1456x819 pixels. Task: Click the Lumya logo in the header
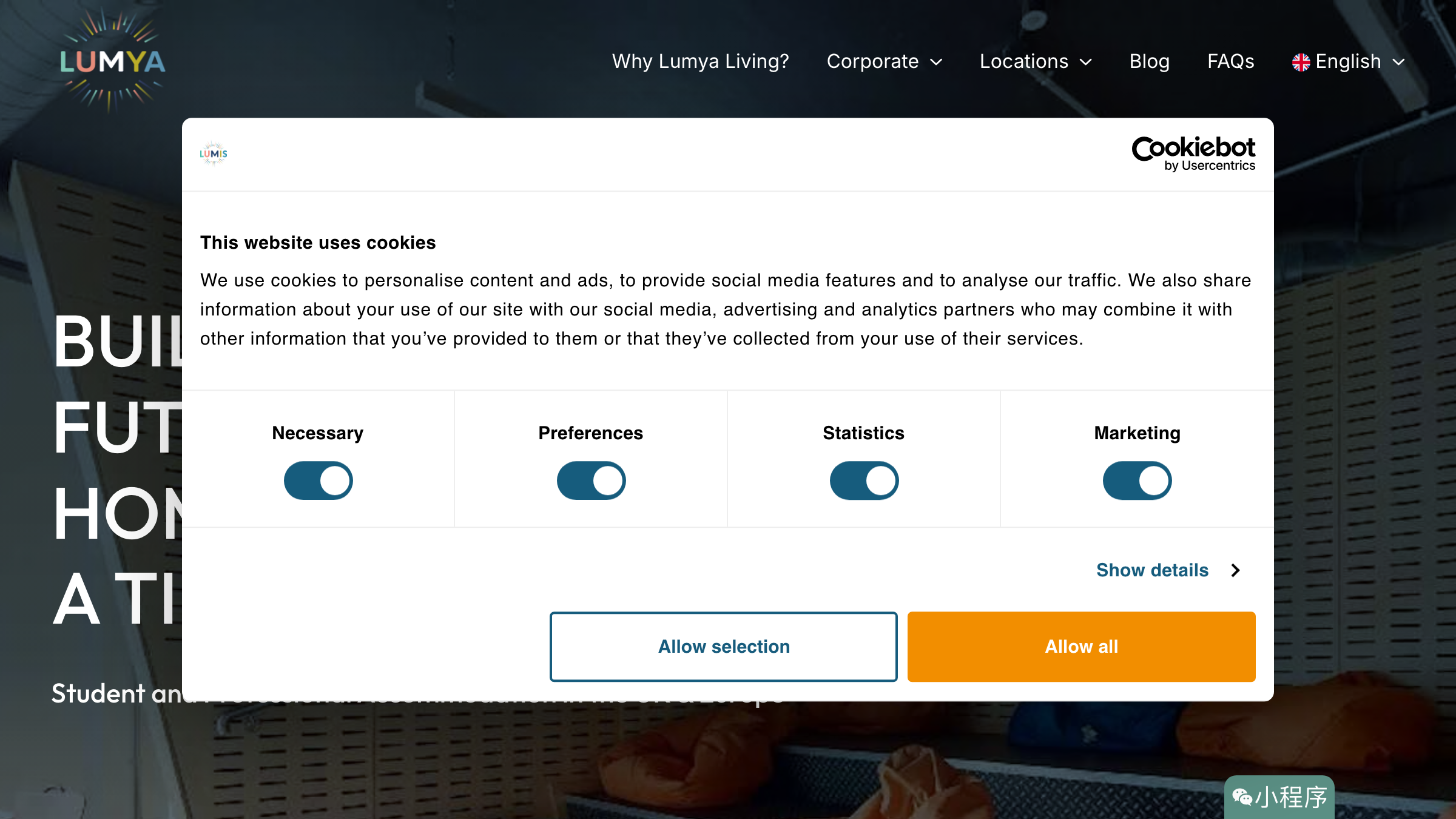tap(112, 61)
